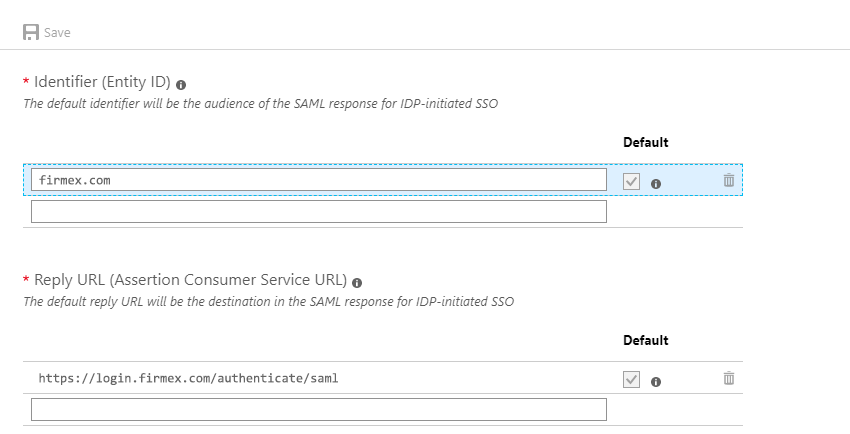Click the Default column header above the firmex.com identifier
Screen dimensions: 850x434
pos(646,142)
